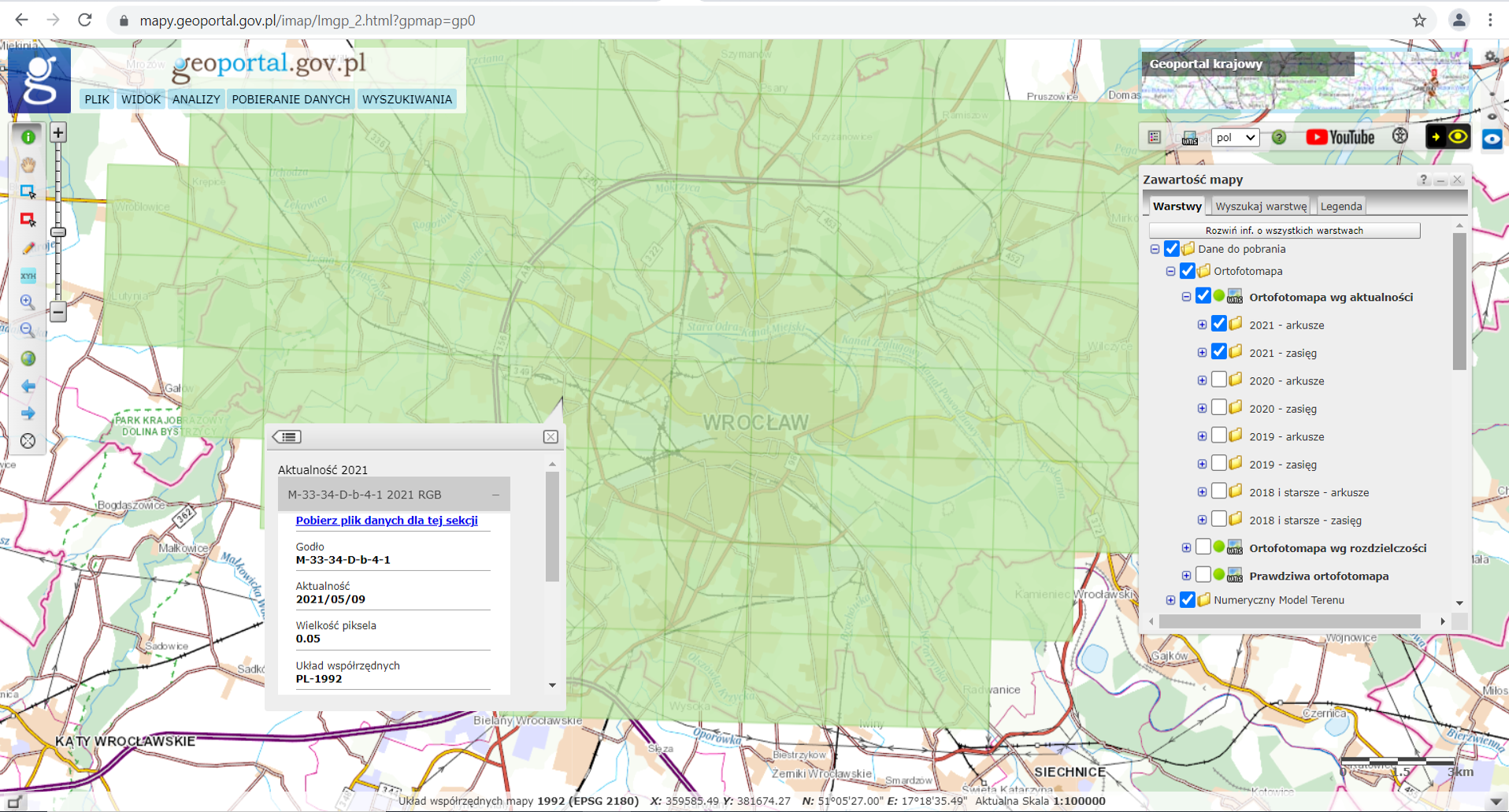The image size is (1509, 812).
Task: Select the hand pan tool
Action: [28, 165]
